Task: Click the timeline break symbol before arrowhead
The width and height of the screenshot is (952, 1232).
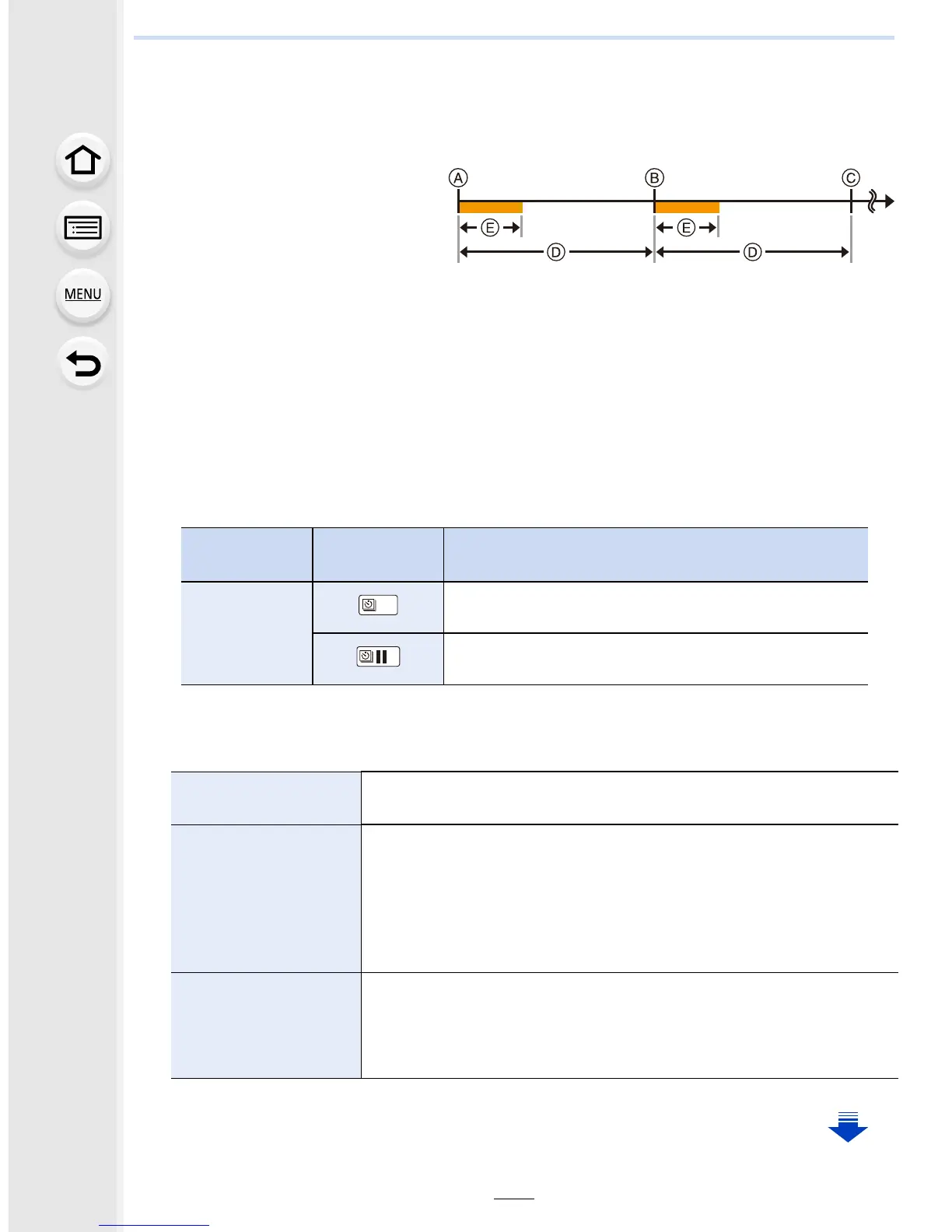Action: click(x=873, y=202)
